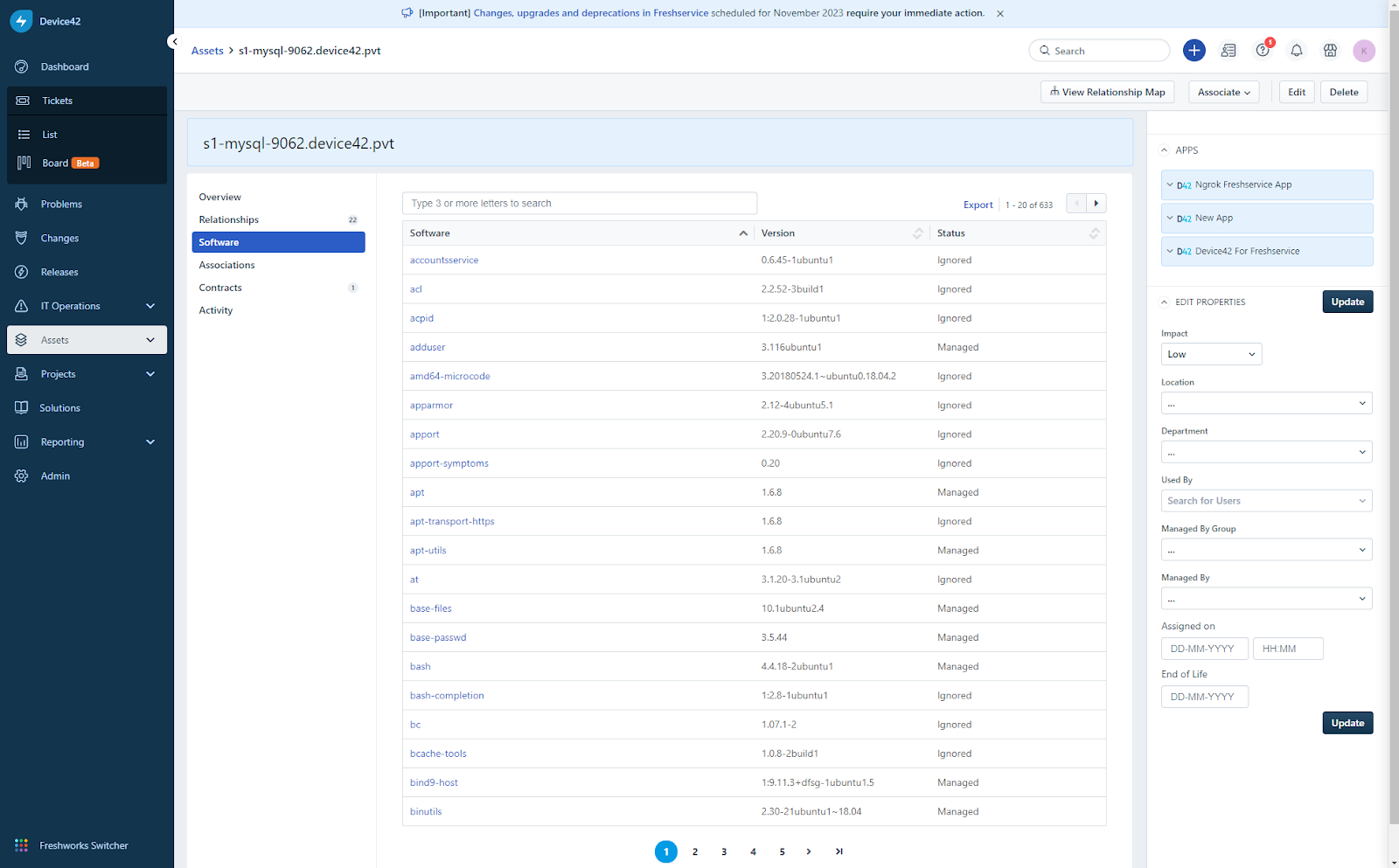Open the announcements newspaper icon
Screen dimensions: 1399x868
pyautogui.click(x=1228, y=51)
